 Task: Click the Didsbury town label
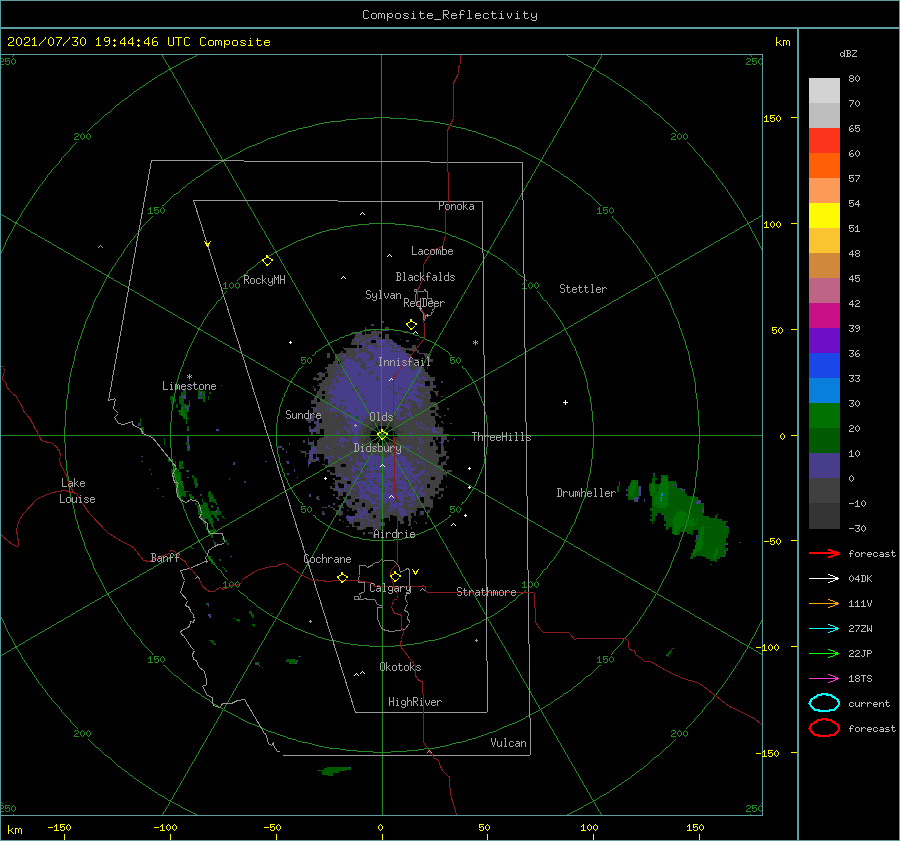coord(377,448)
